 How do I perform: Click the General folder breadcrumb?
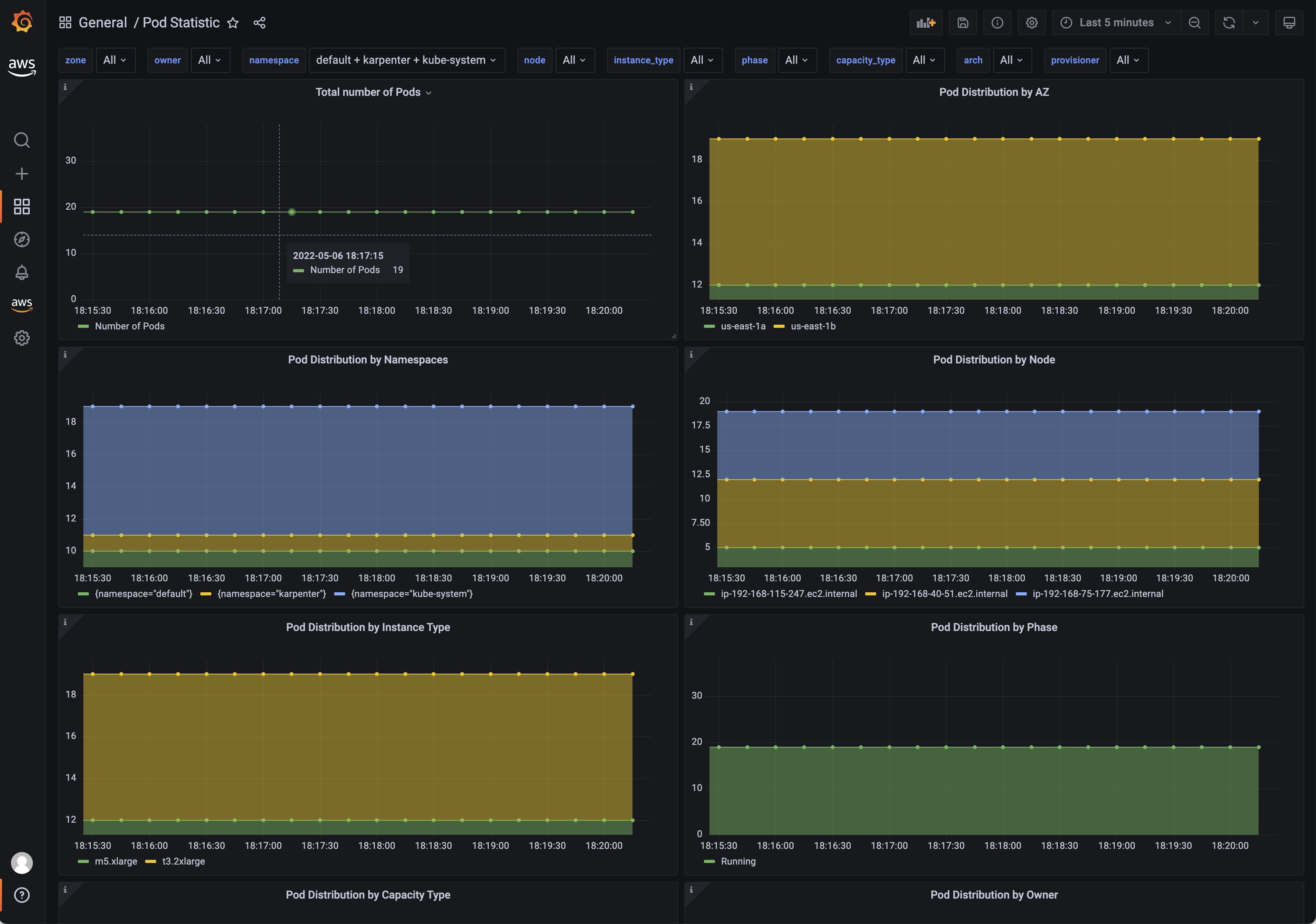[103, 23]
